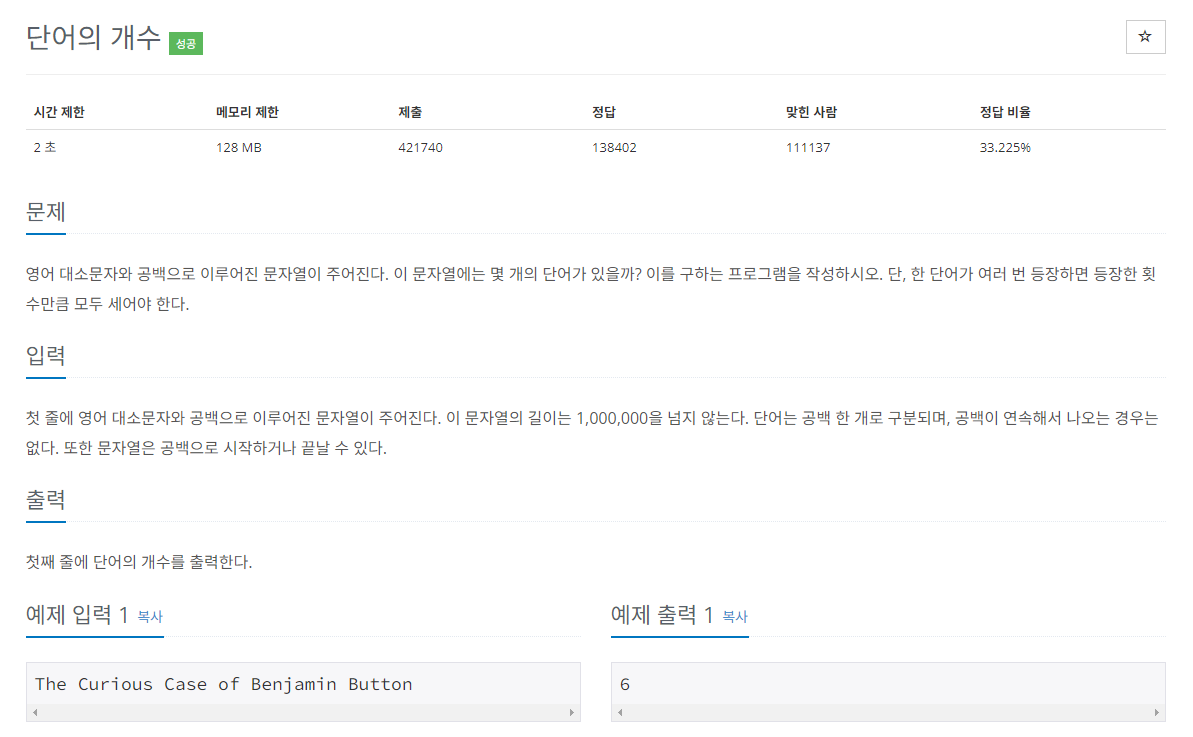1193x737 pixels.
Task: Open the problem title 단어의 개수
Action: pos(96,38)
